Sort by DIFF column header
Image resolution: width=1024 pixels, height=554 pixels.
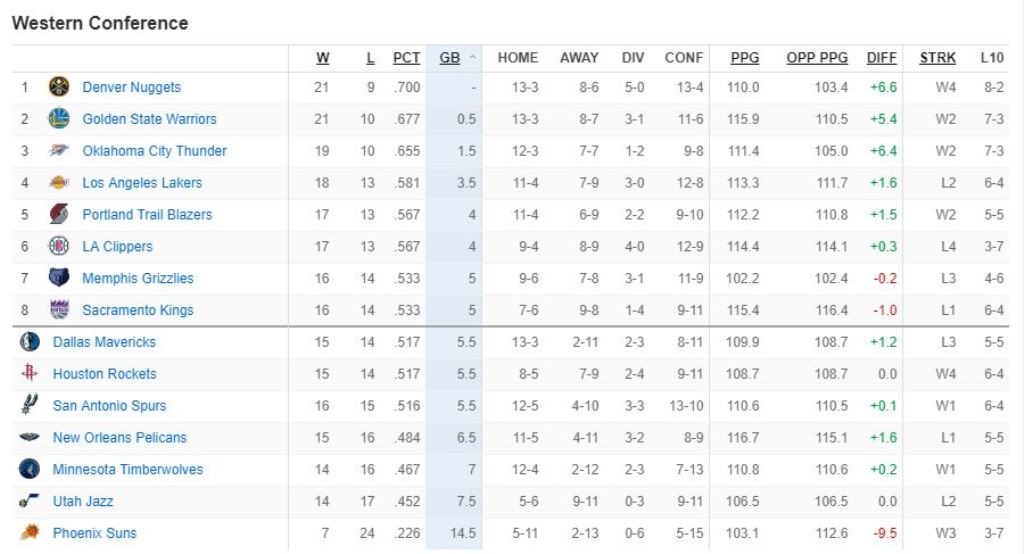[x=881, y=58]
